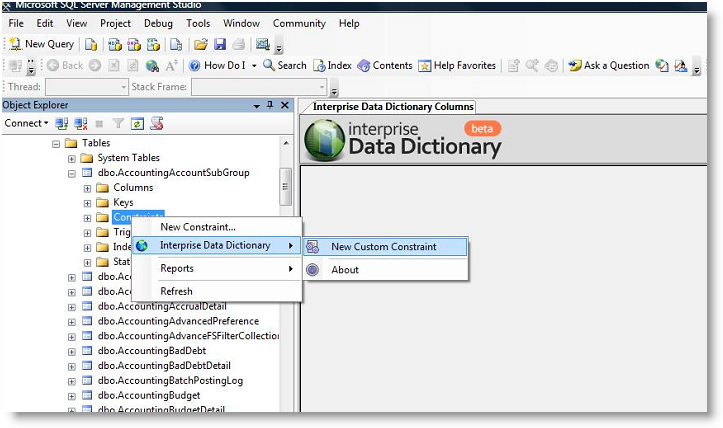
Task: Switch to Interprise Data Dictionary Columns tab
Action: point(392,107)
